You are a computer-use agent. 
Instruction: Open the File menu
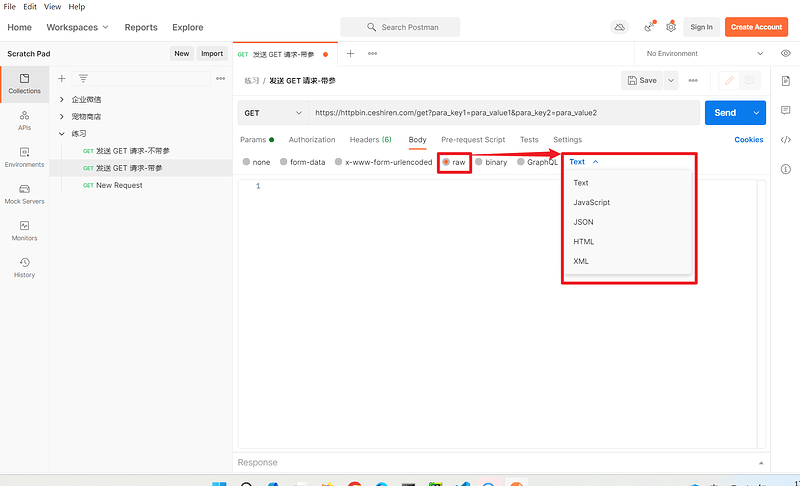click(10, 7)
